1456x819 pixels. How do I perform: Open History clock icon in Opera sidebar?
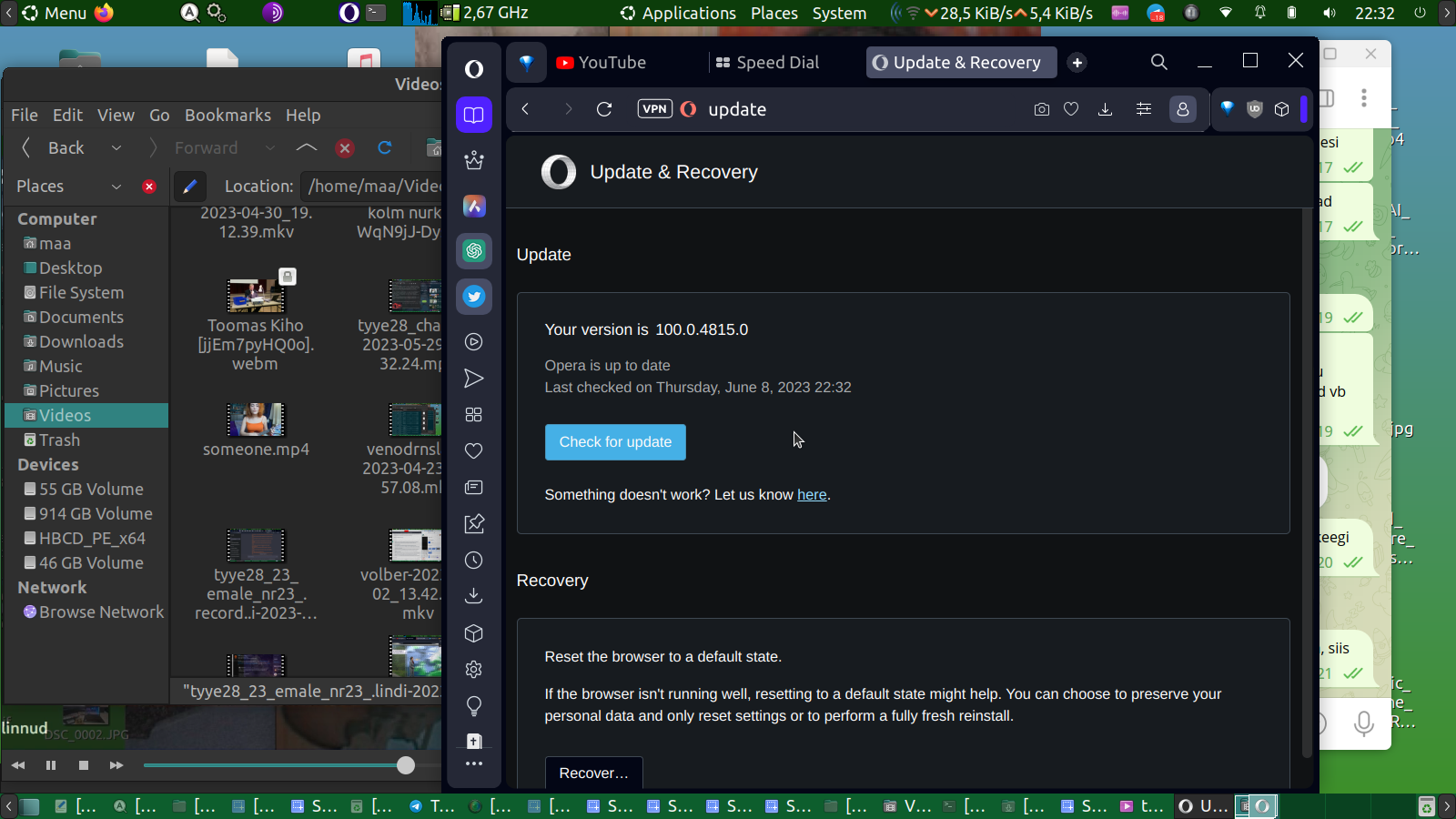tap(474, 561)
